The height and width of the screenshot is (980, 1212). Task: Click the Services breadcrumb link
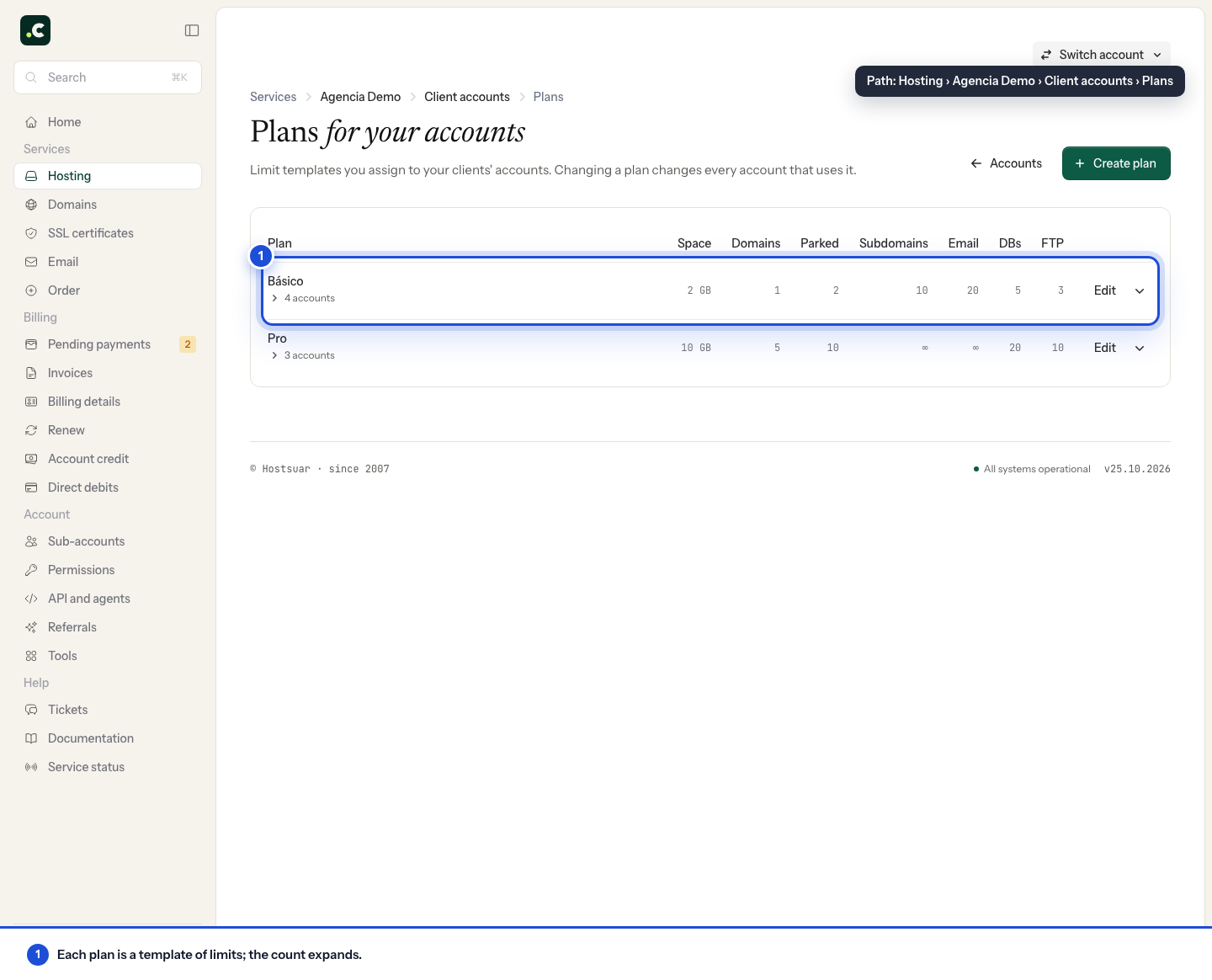pyautogui.click(x=274, y=97)
